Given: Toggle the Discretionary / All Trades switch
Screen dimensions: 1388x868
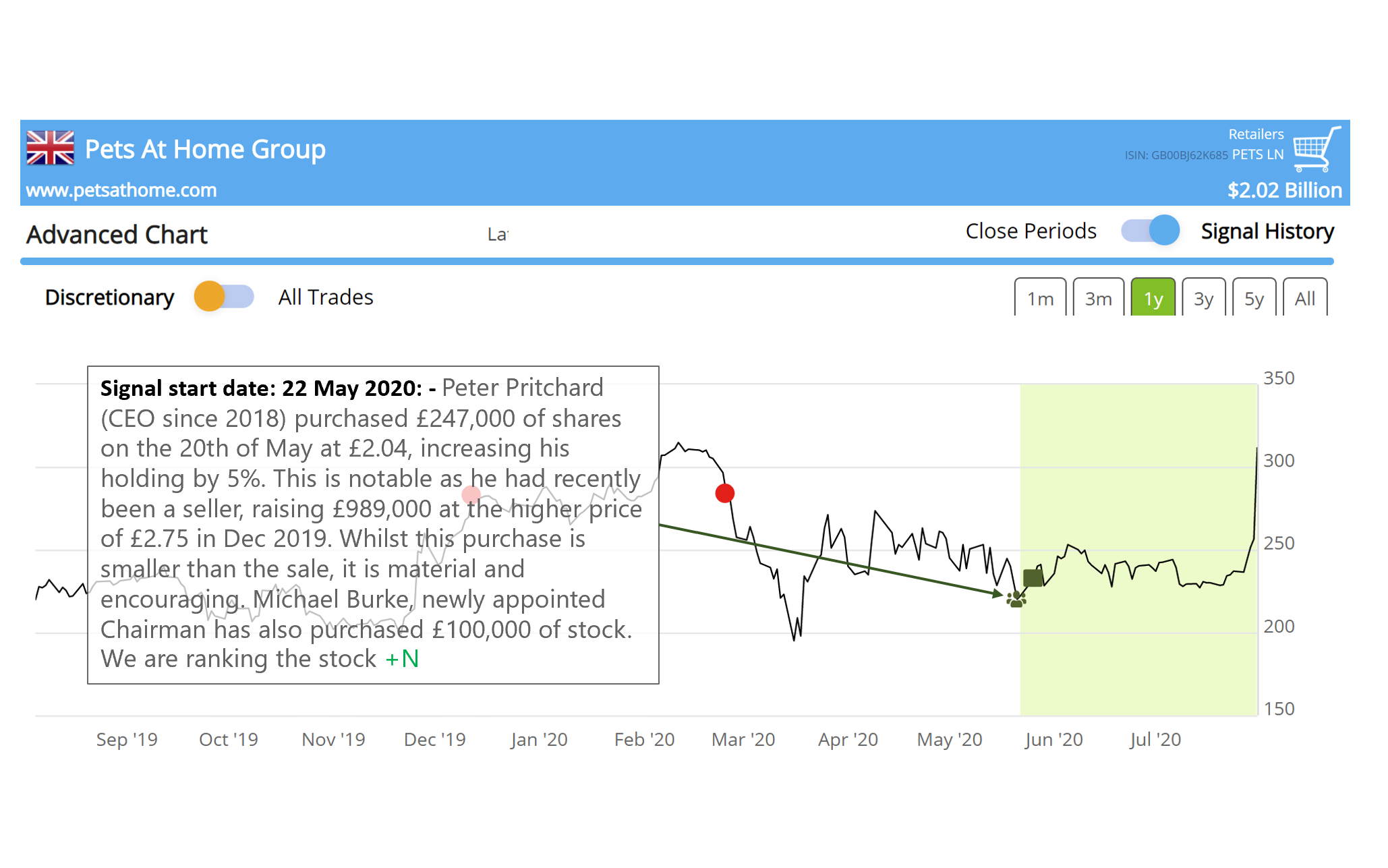Looking at the screenshot, I should click(224, 297).
